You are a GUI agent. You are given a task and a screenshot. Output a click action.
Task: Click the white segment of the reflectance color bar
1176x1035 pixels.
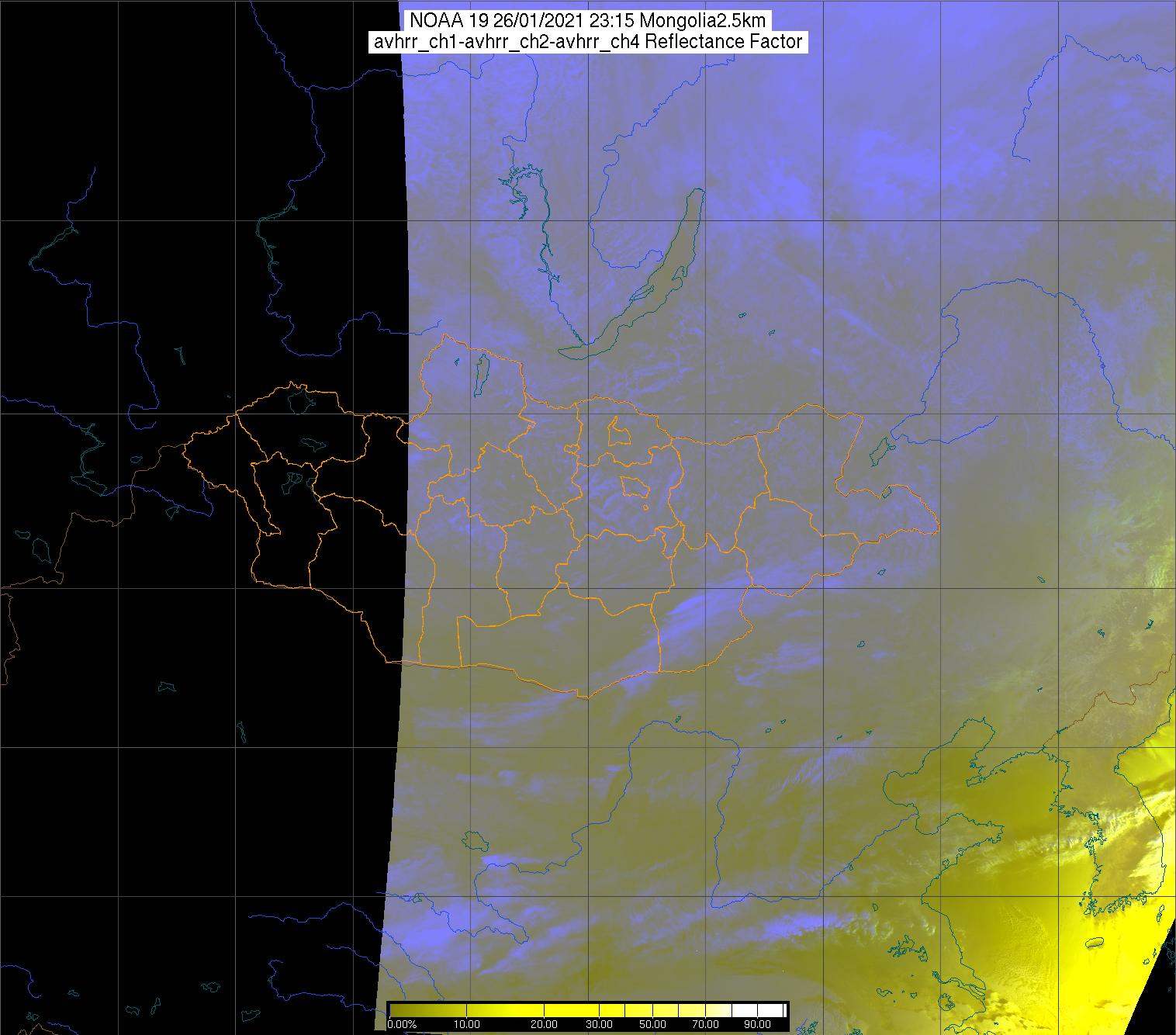point(757,1010)
